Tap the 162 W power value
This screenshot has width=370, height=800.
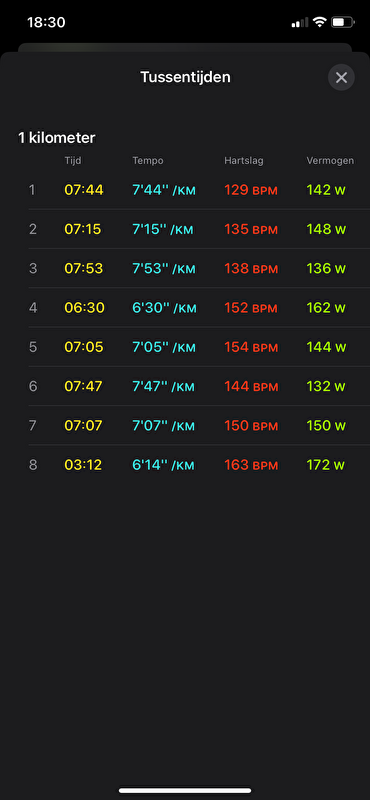[326, 308]
